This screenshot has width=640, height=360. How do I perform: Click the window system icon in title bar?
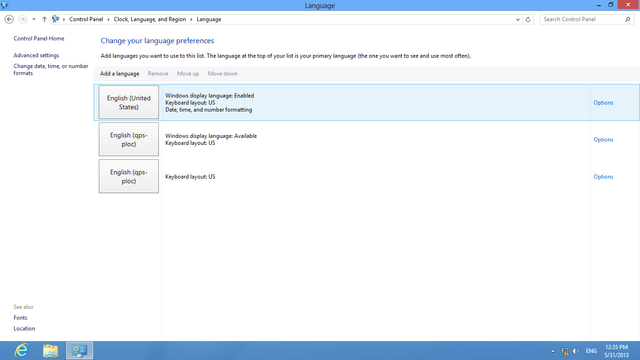pyautogui.click(x=5, y=5)
